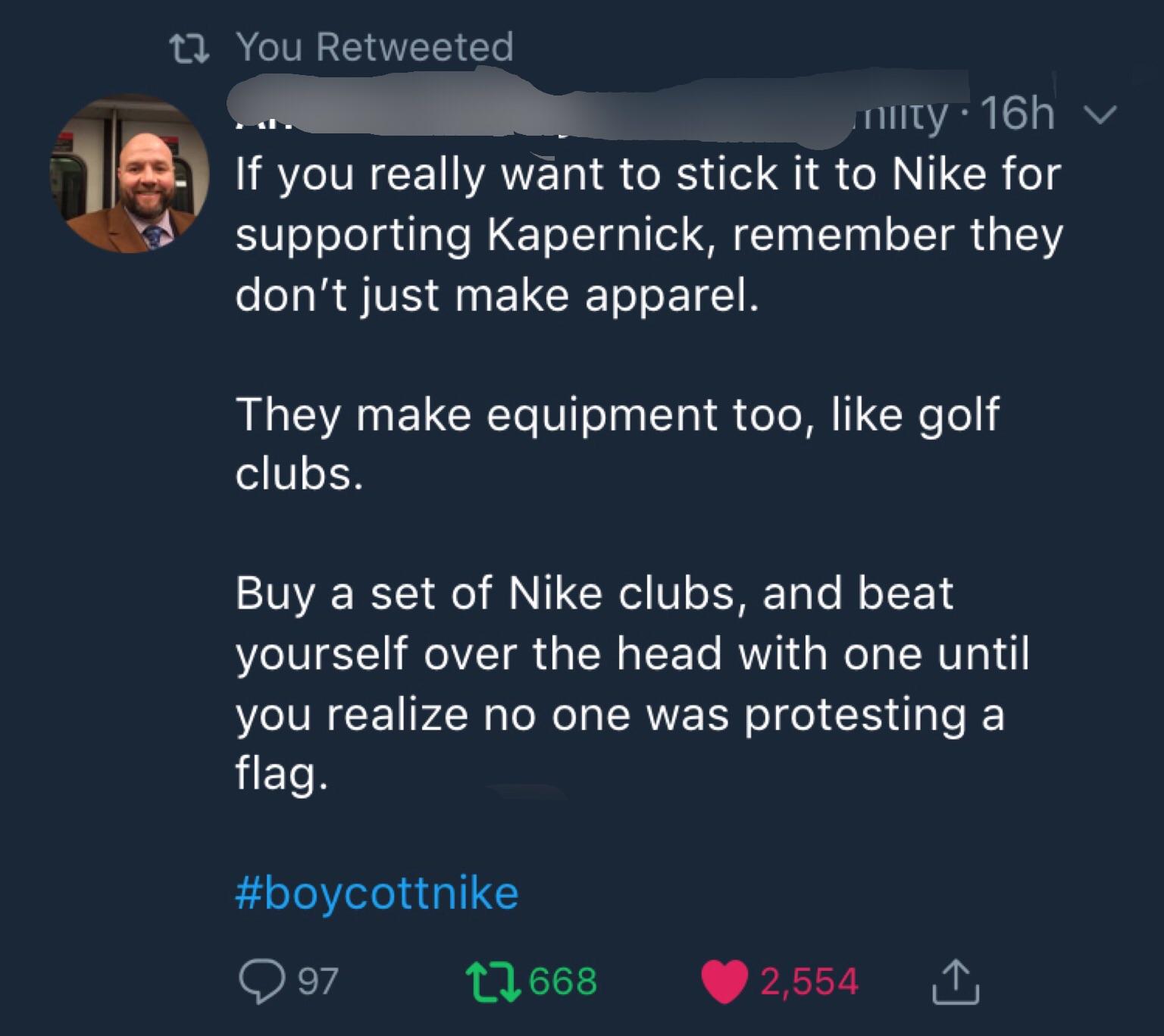Open the author's profile photo

[130, 174]
